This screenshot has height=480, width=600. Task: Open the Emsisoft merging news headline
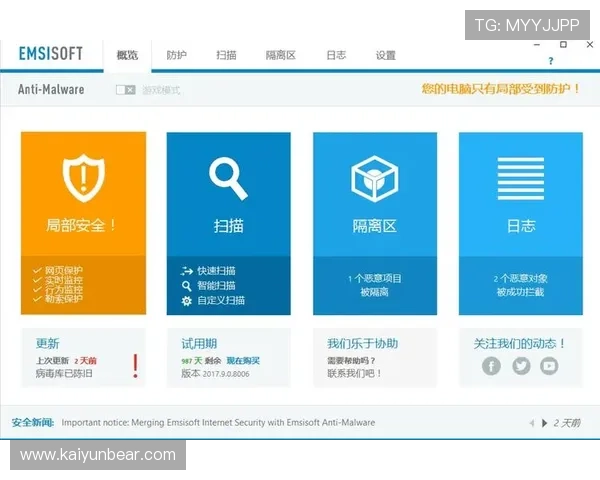[x=218, y=423]
